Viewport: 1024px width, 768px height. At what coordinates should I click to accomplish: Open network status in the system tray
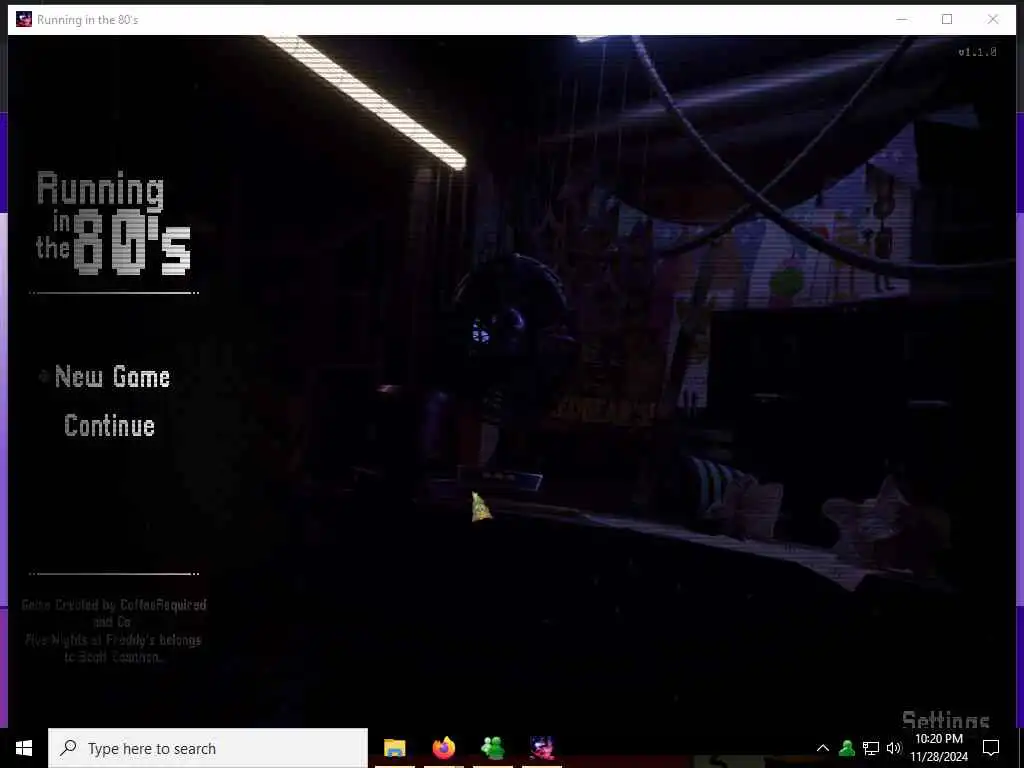click(871, 748)
